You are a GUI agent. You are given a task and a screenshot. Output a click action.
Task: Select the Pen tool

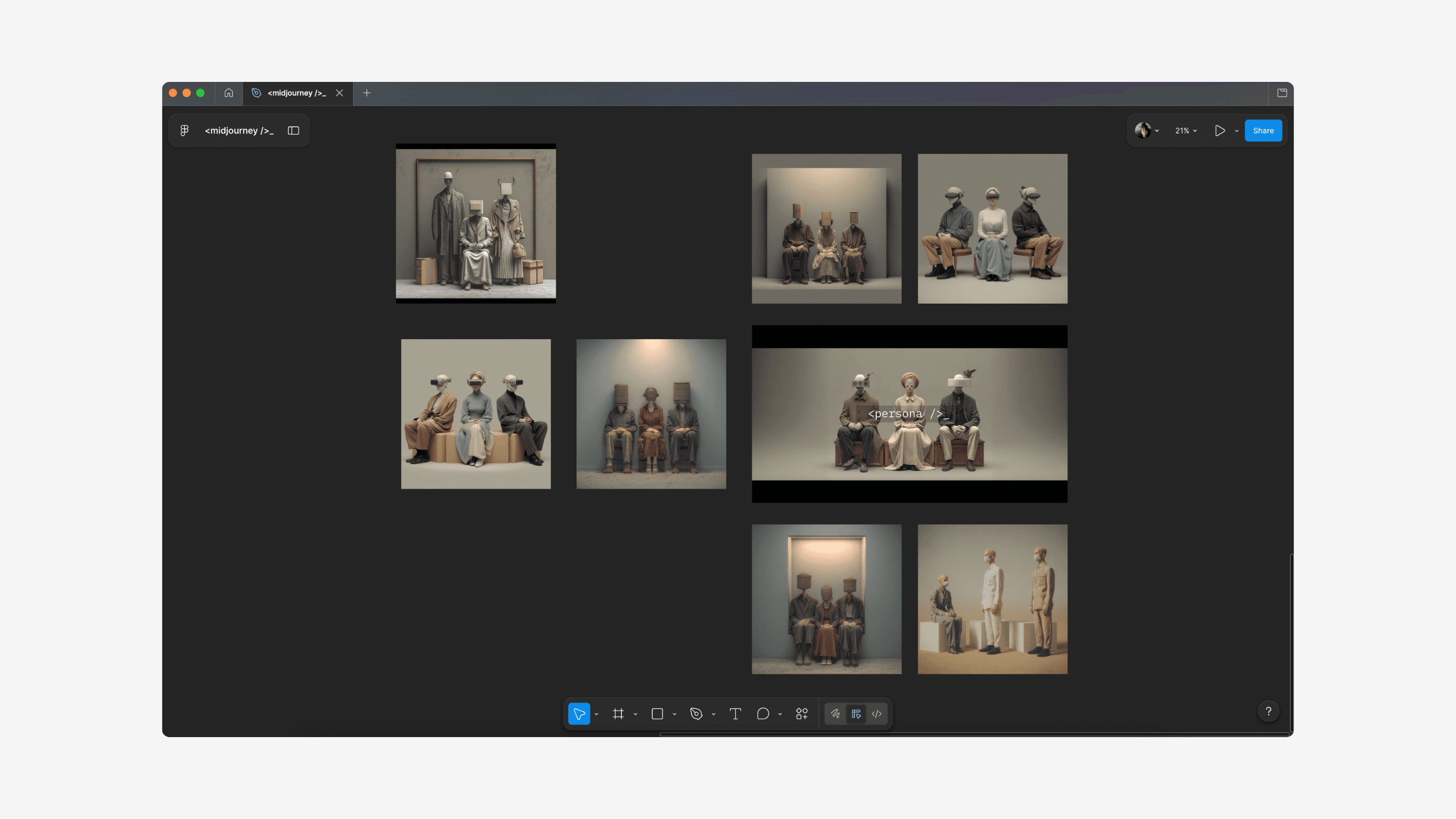(696, 714)
